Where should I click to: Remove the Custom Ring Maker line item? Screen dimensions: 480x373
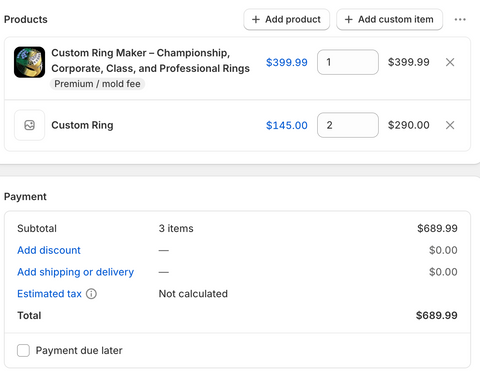coord(450,62)
